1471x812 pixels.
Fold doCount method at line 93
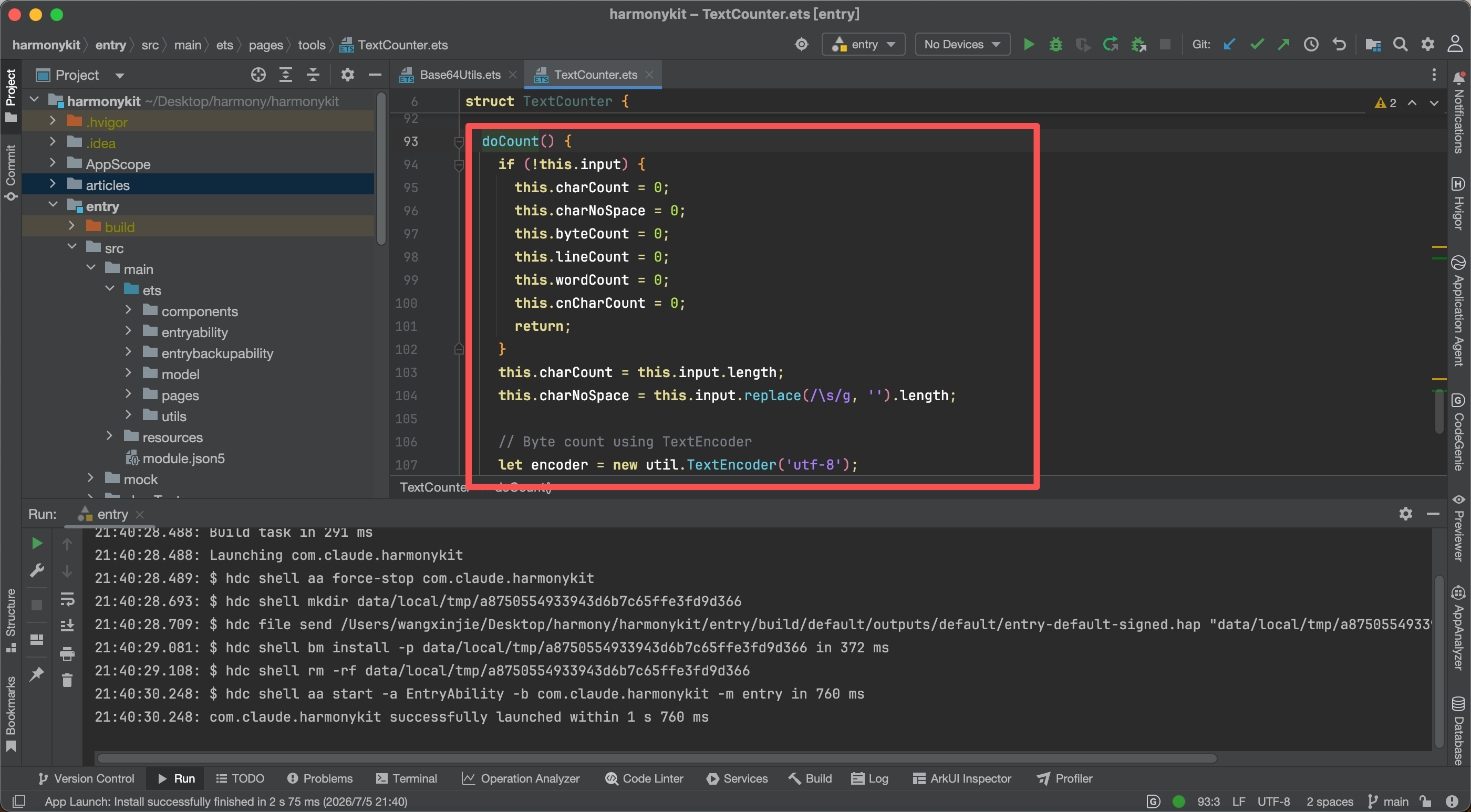(459, 141)
